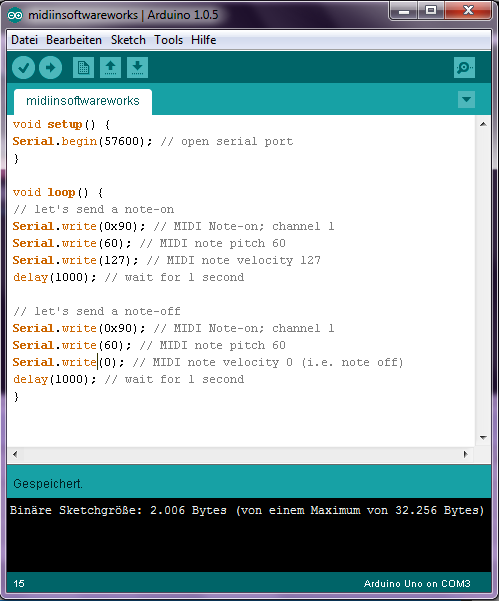This screenshot has height=601, width=499.
Task: Open the Tools menu
Action: tap(169, 40)
